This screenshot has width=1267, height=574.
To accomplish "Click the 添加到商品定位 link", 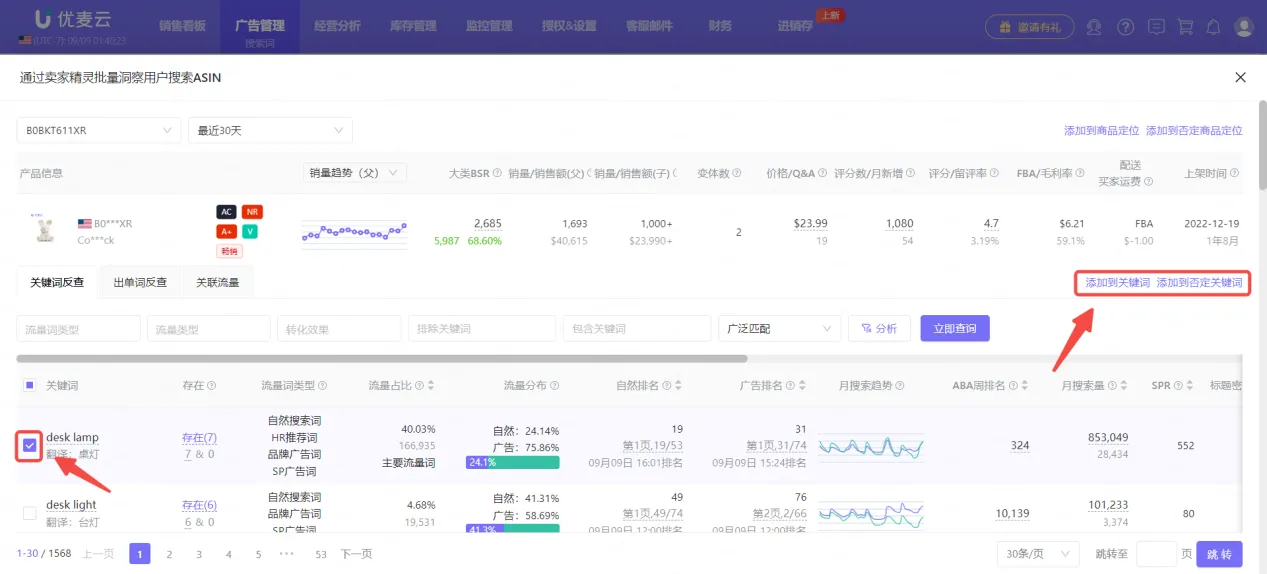I will point(1102,131).
